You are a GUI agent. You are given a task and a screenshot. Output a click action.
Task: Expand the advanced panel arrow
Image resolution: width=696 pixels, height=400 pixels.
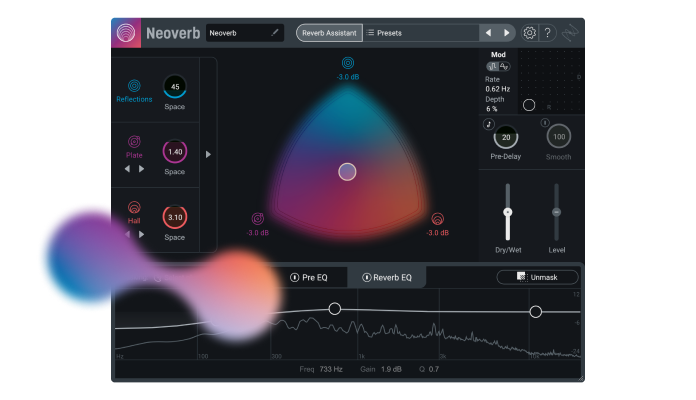(208, 154)
